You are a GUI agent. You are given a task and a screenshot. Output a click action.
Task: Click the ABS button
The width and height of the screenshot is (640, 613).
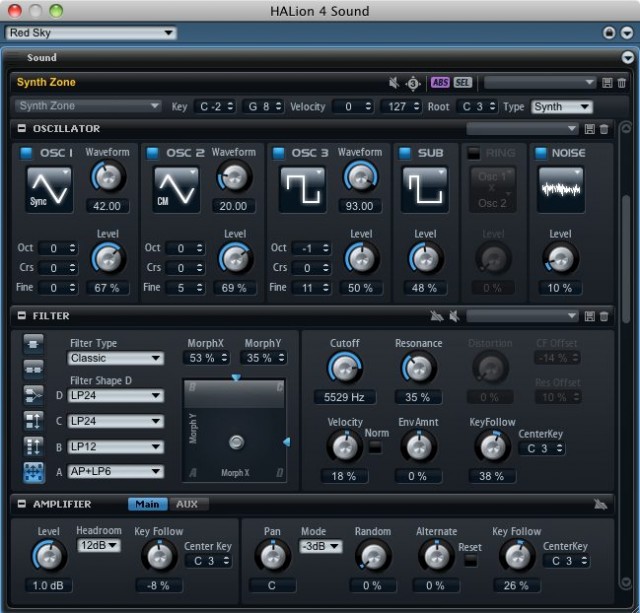pyautogui.click(x=440, y=82)
